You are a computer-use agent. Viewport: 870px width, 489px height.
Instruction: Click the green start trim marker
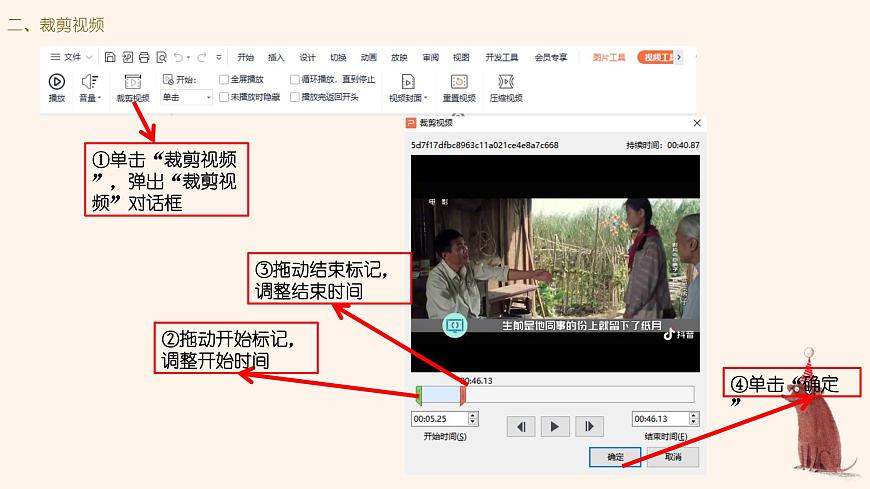coord(419,395)
